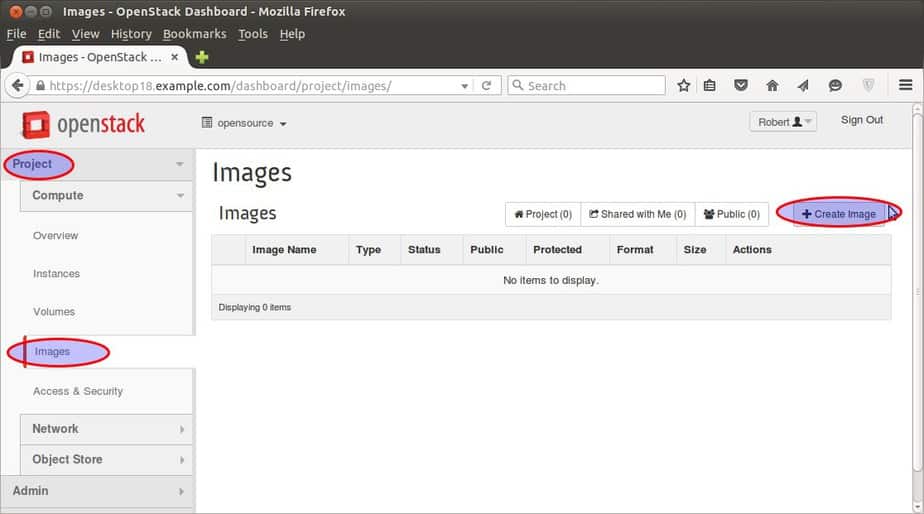
Task: Filter images by Public (0)
Action: coord(731,214)
